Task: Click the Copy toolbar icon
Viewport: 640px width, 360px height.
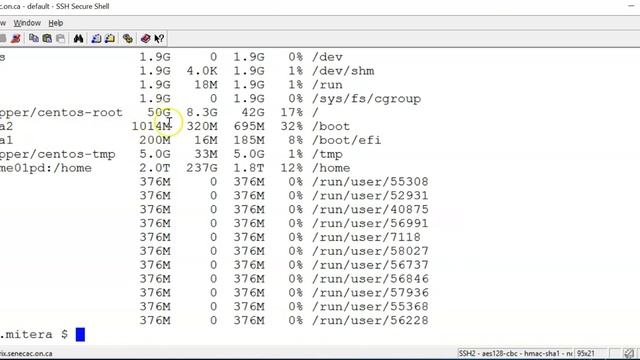Action: pos(34,38)
